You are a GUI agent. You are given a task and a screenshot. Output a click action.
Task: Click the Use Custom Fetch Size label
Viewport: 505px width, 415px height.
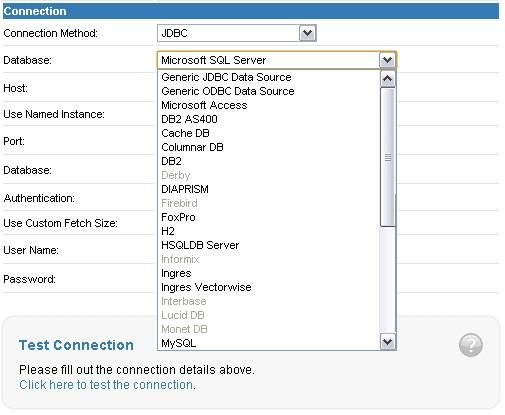(60, 223)
